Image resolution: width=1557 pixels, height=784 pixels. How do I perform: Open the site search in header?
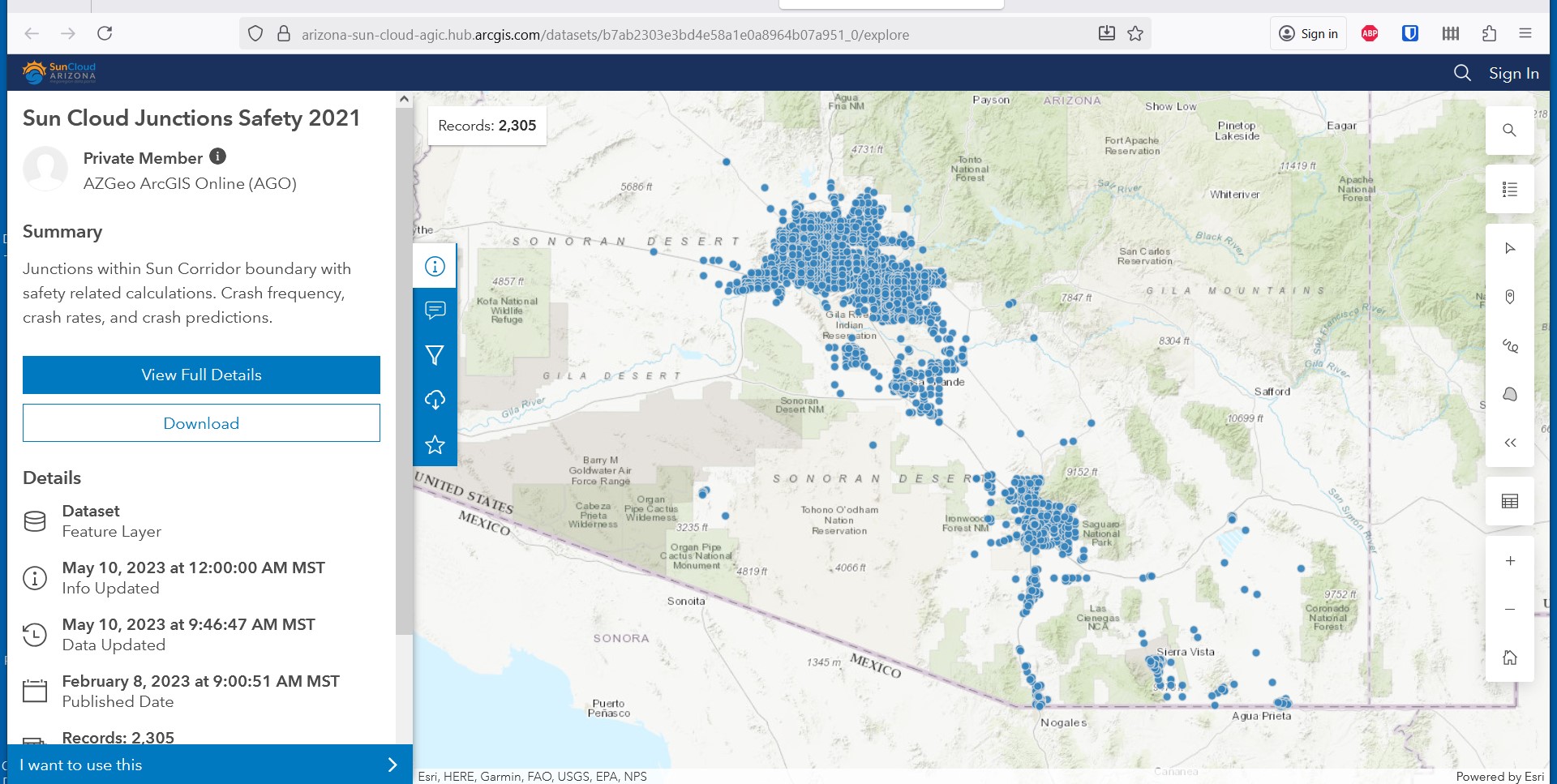point(1462,73)
